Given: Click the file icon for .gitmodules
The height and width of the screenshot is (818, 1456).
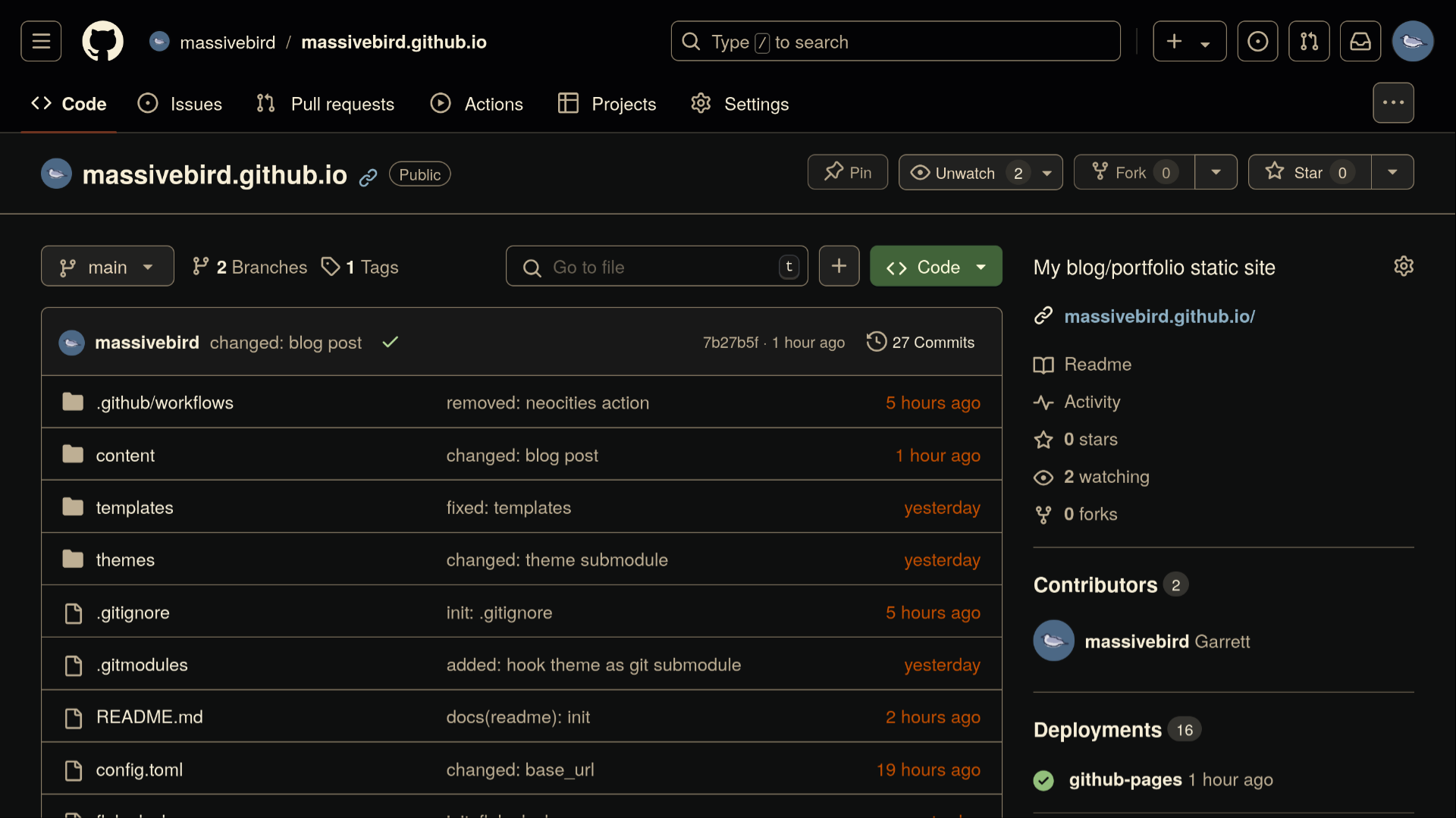Looking at the screenshot, I should pyautogui.click(x=74, y=666).
